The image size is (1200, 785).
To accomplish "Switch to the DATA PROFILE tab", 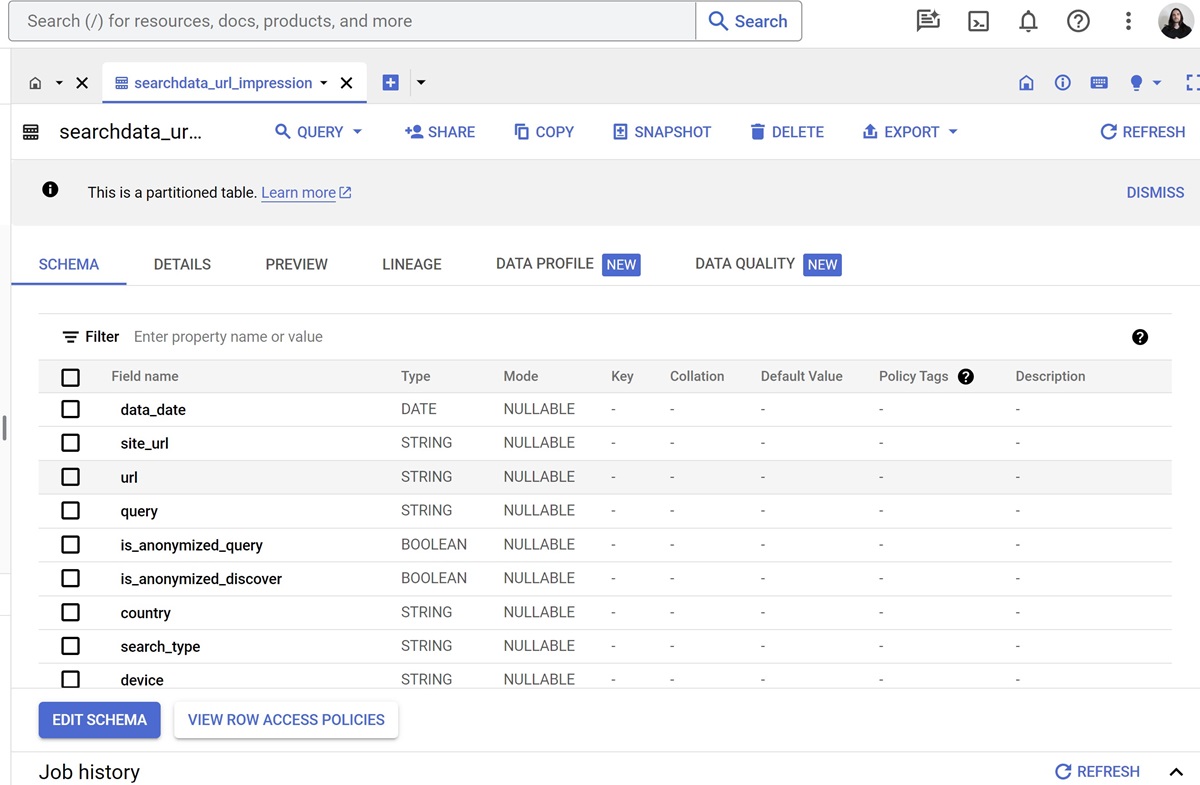I will [x=567, y=264].
